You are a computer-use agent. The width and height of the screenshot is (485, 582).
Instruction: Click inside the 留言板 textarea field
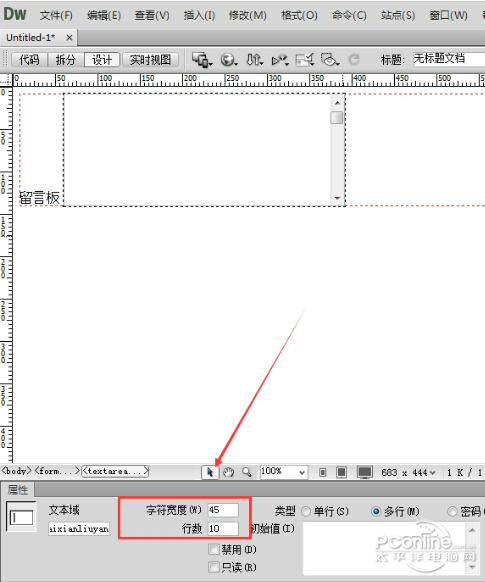point(197,150)
